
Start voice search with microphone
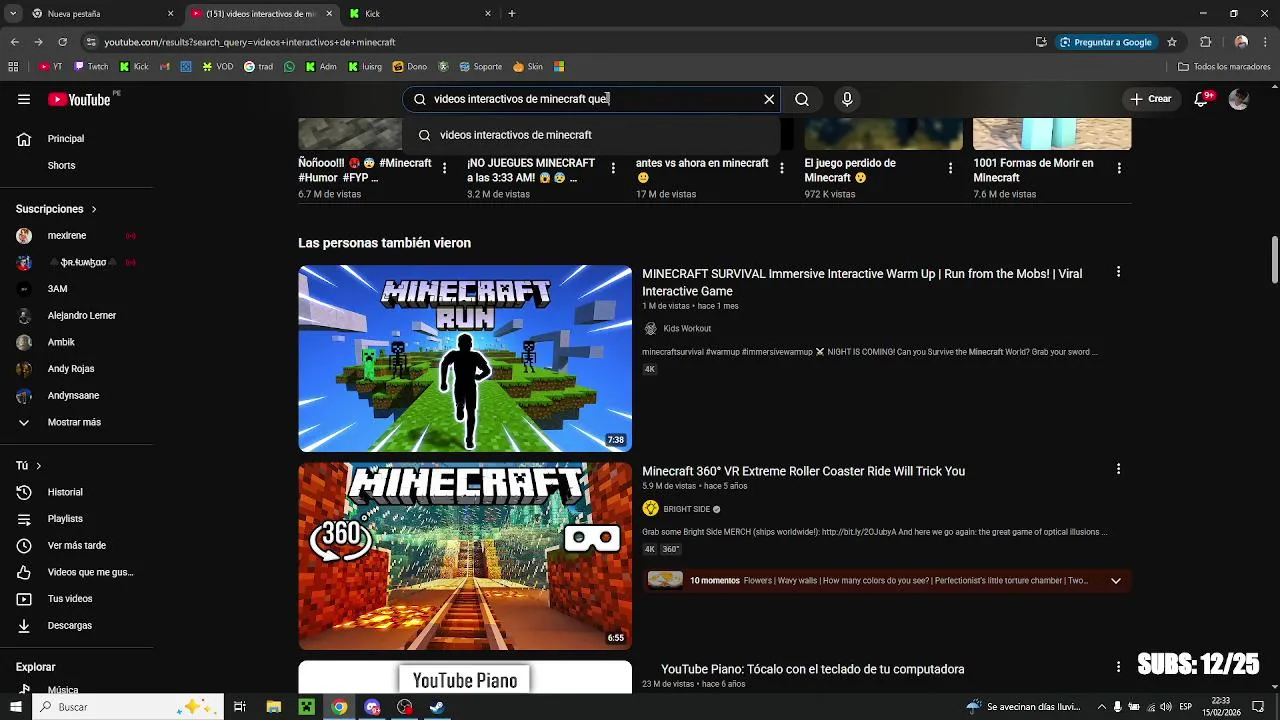[847, 99]
